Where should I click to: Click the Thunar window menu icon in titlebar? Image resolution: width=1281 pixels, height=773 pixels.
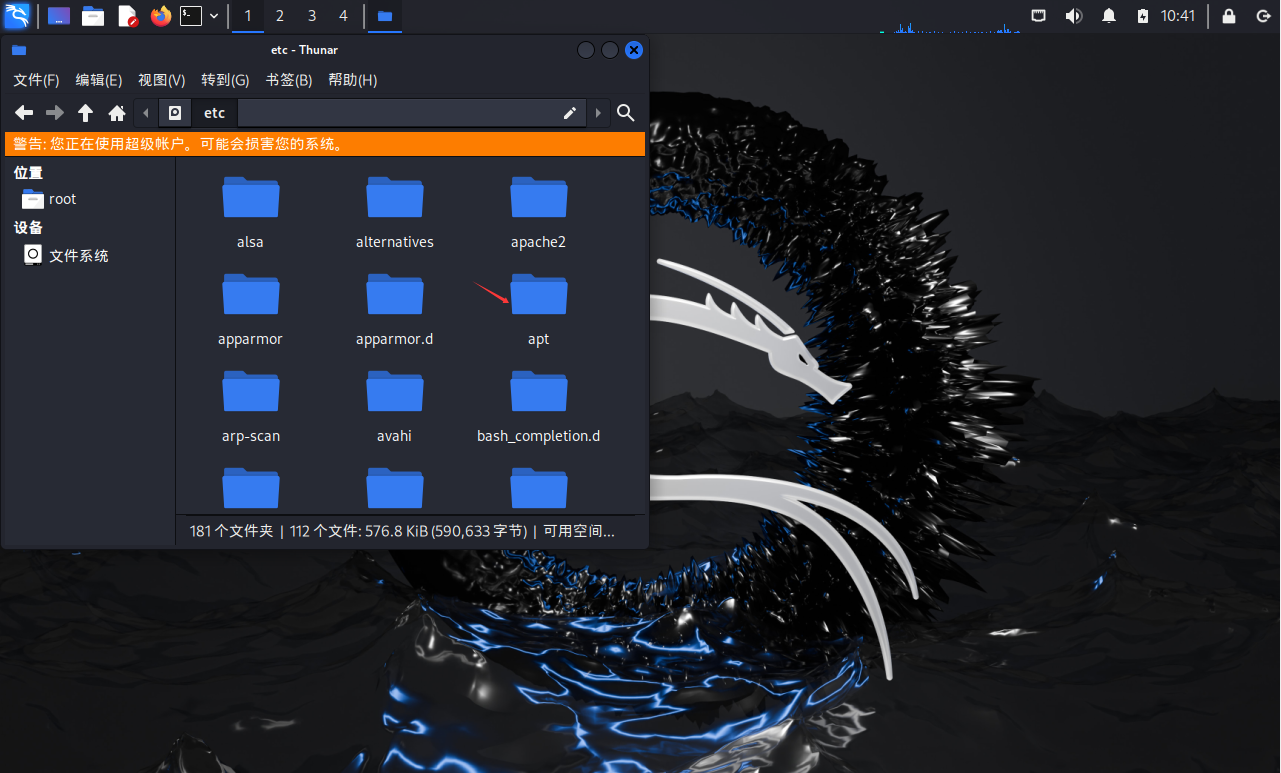(19, 50)
